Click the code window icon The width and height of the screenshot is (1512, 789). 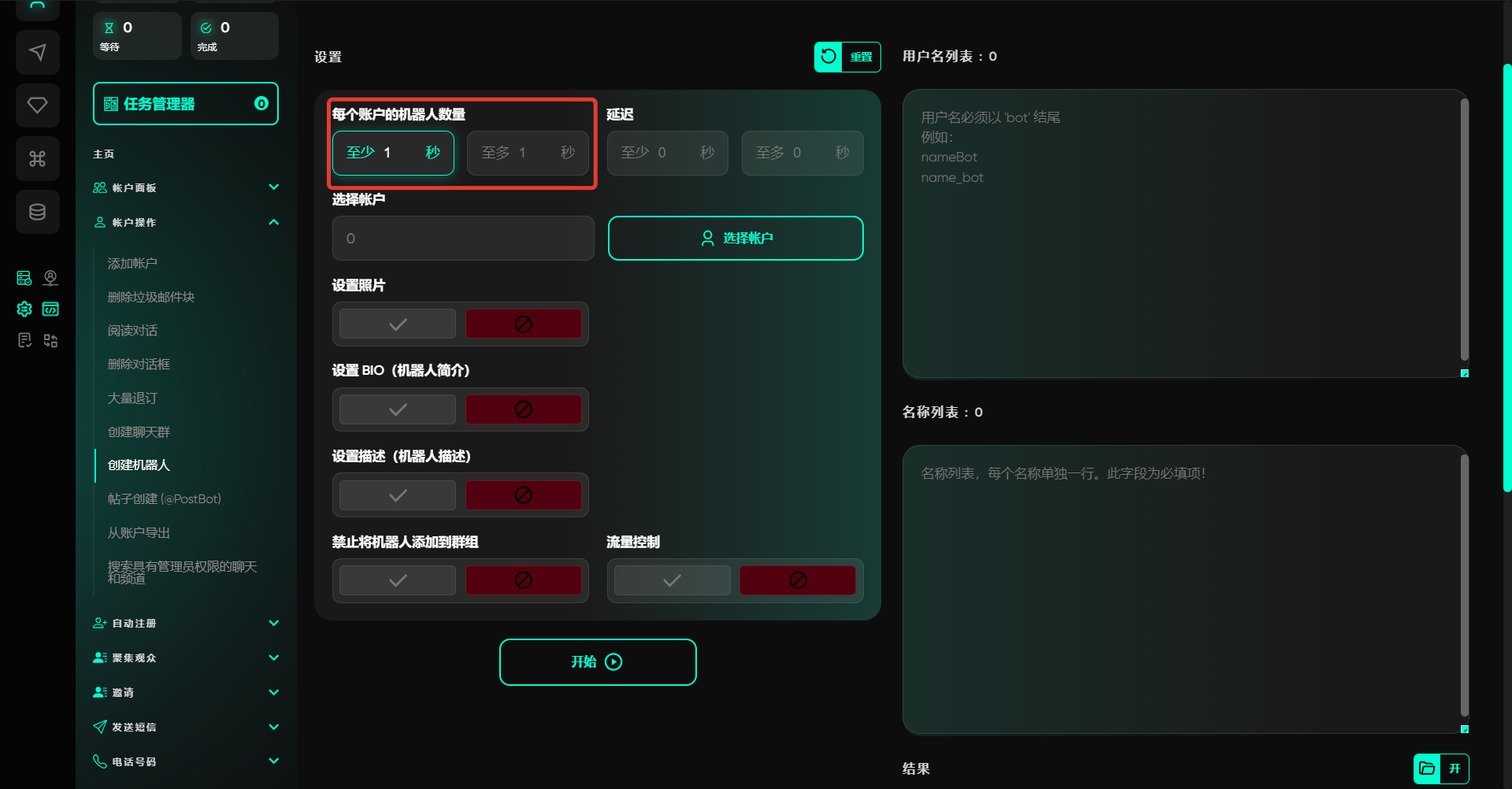(50, 309)
